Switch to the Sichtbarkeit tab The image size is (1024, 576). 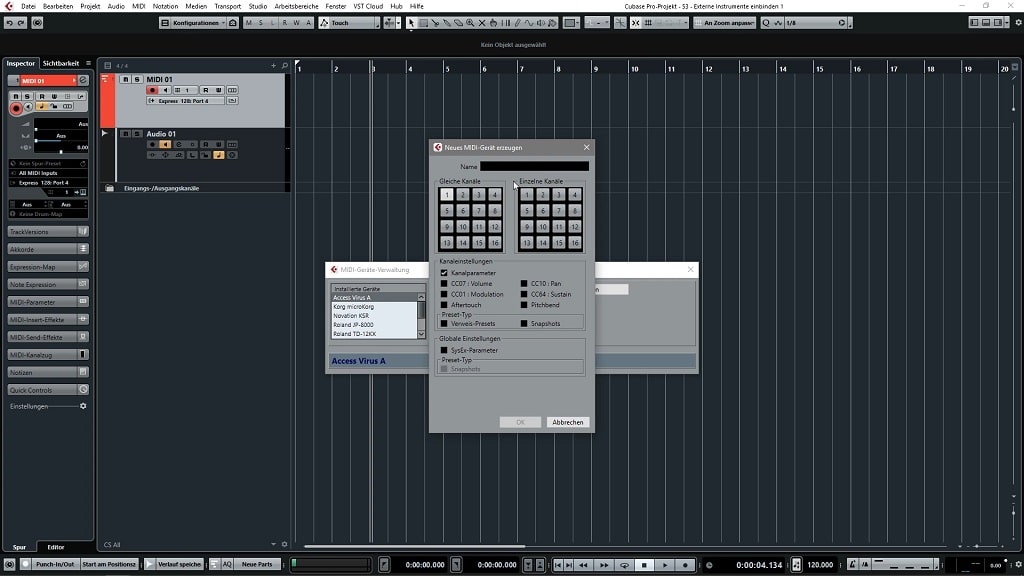pos(61,63)
